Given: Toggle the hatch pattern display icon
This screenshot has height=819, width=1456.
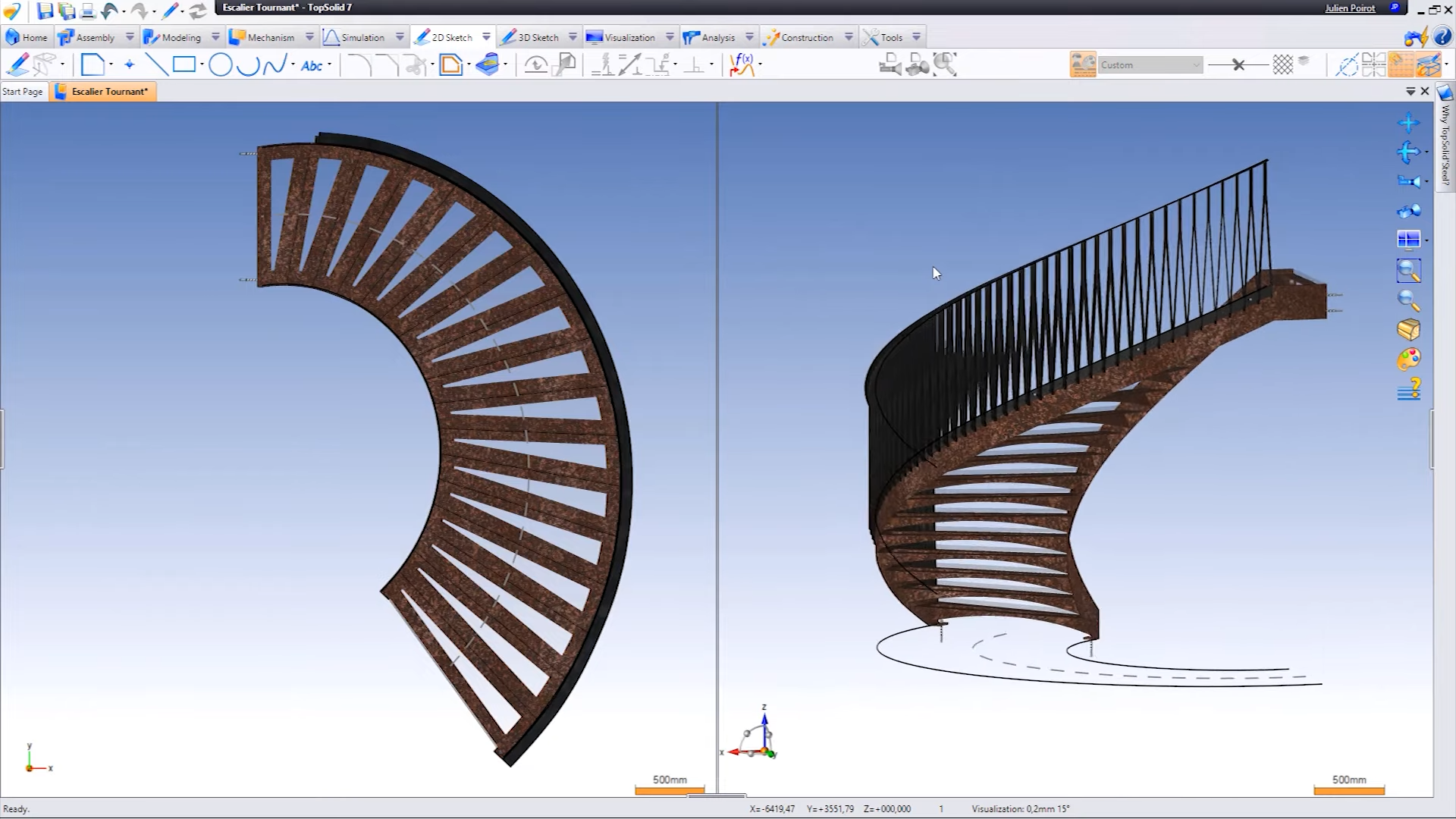Looking at the screenshot, I should 1282,65.
